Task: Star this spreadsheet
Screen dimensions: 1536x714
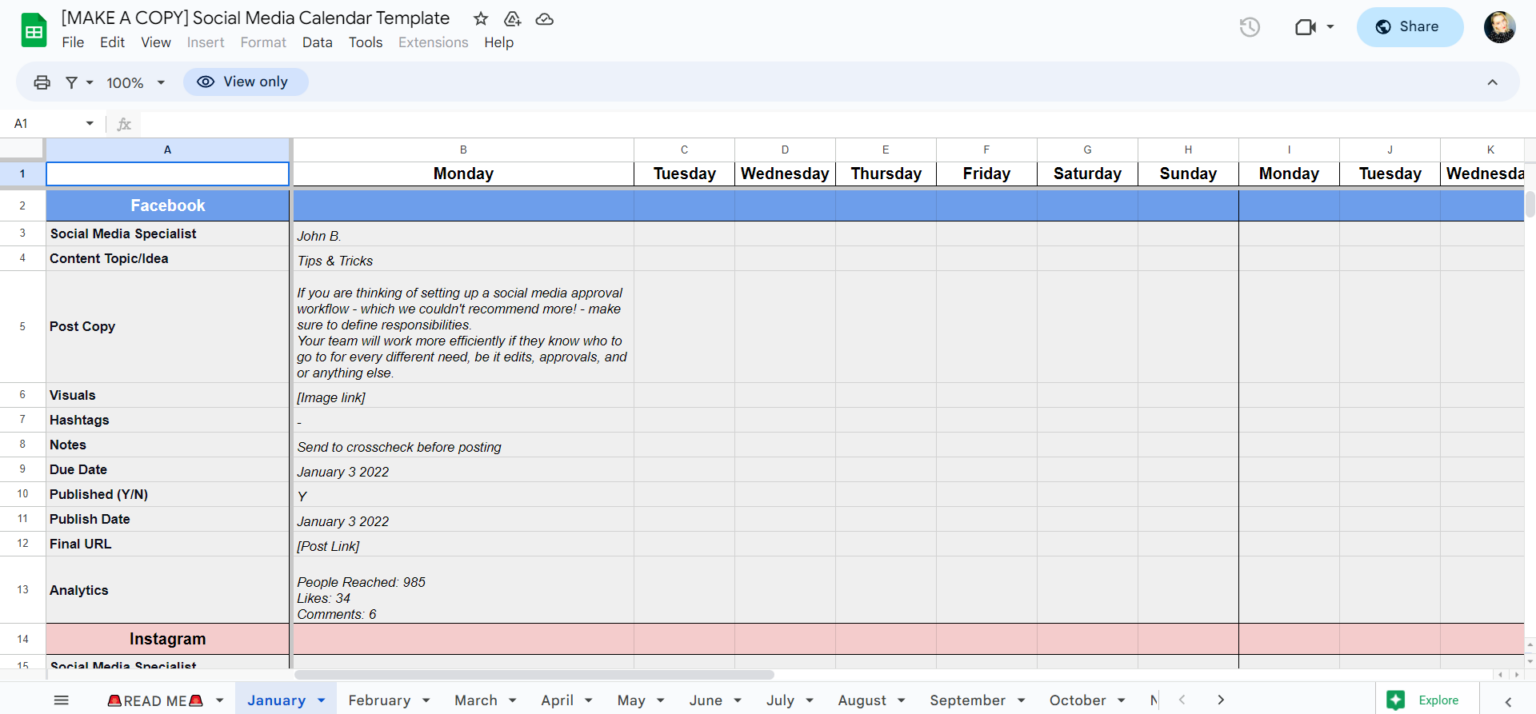Action: (480, 18)
